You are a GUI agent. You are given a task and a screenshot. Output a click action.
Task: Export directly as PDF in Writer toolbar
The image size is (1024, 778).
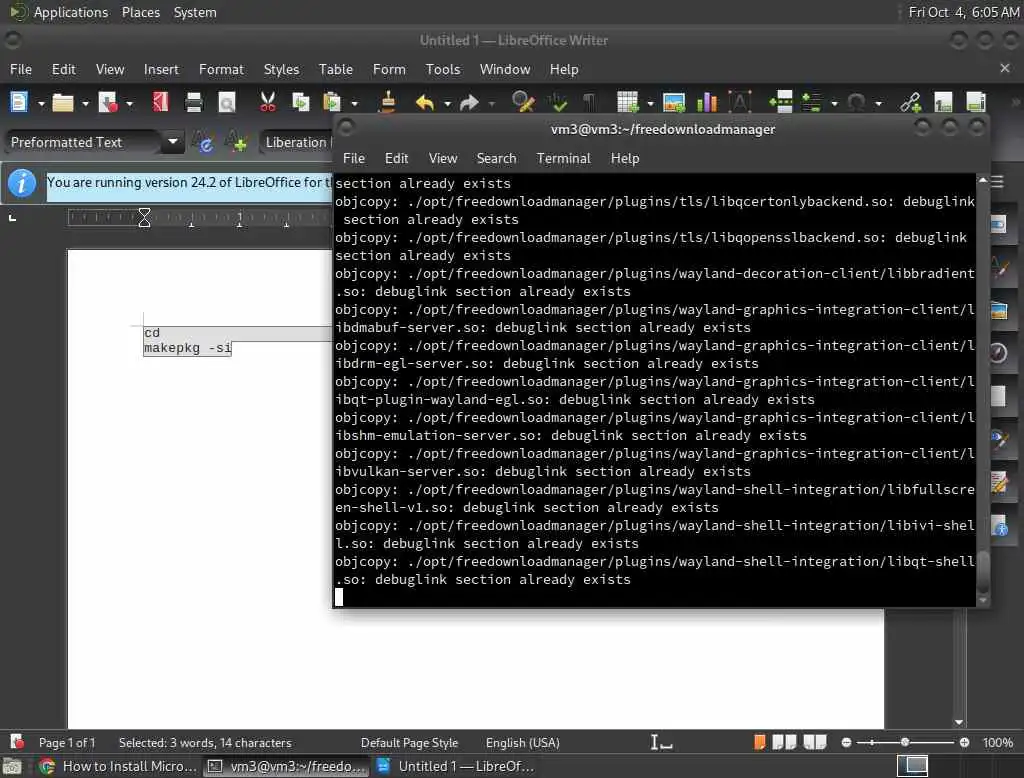160,102
